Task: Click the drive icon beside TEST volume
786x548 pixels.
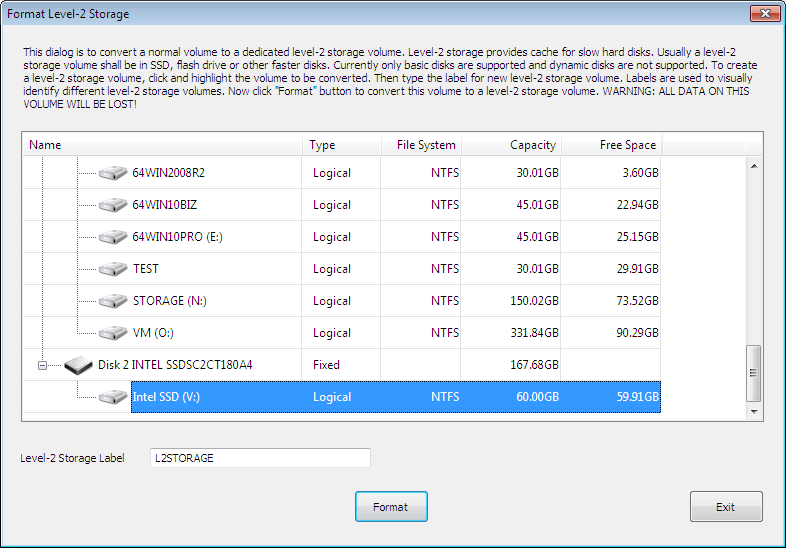Action: pos(113,269)
